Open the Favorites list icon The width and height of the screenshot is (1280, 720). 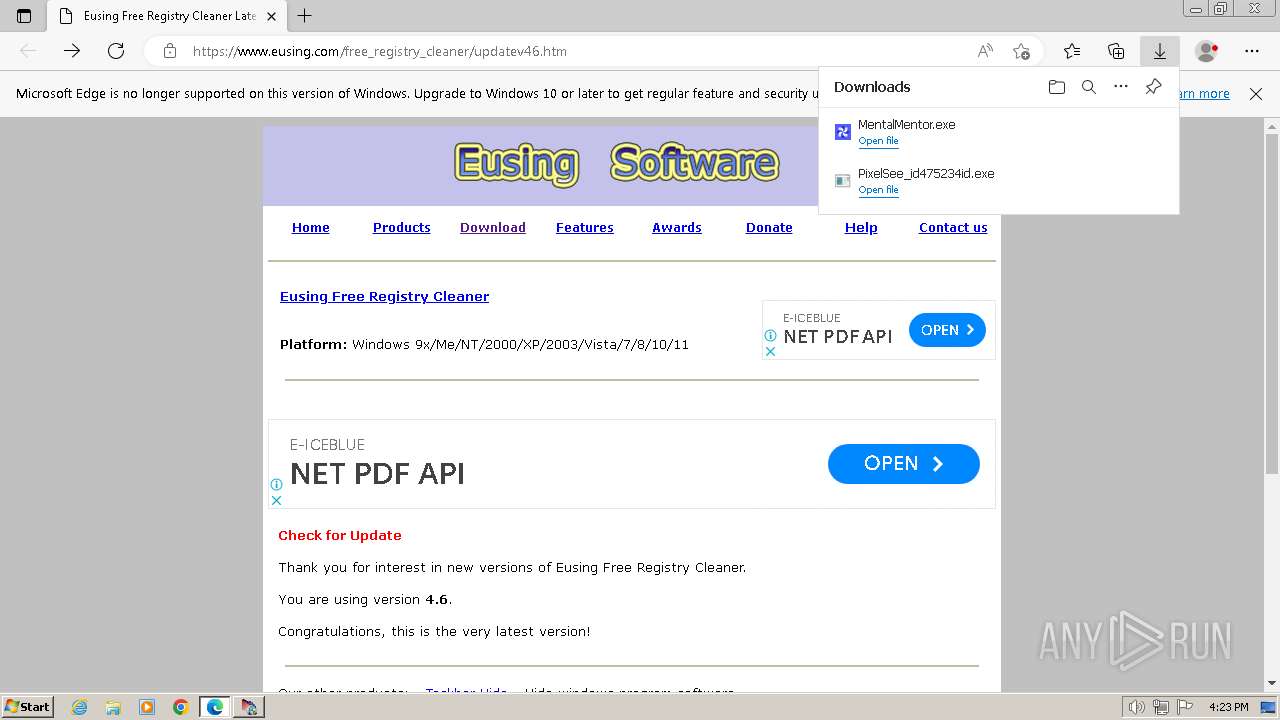pos(1072,51)
